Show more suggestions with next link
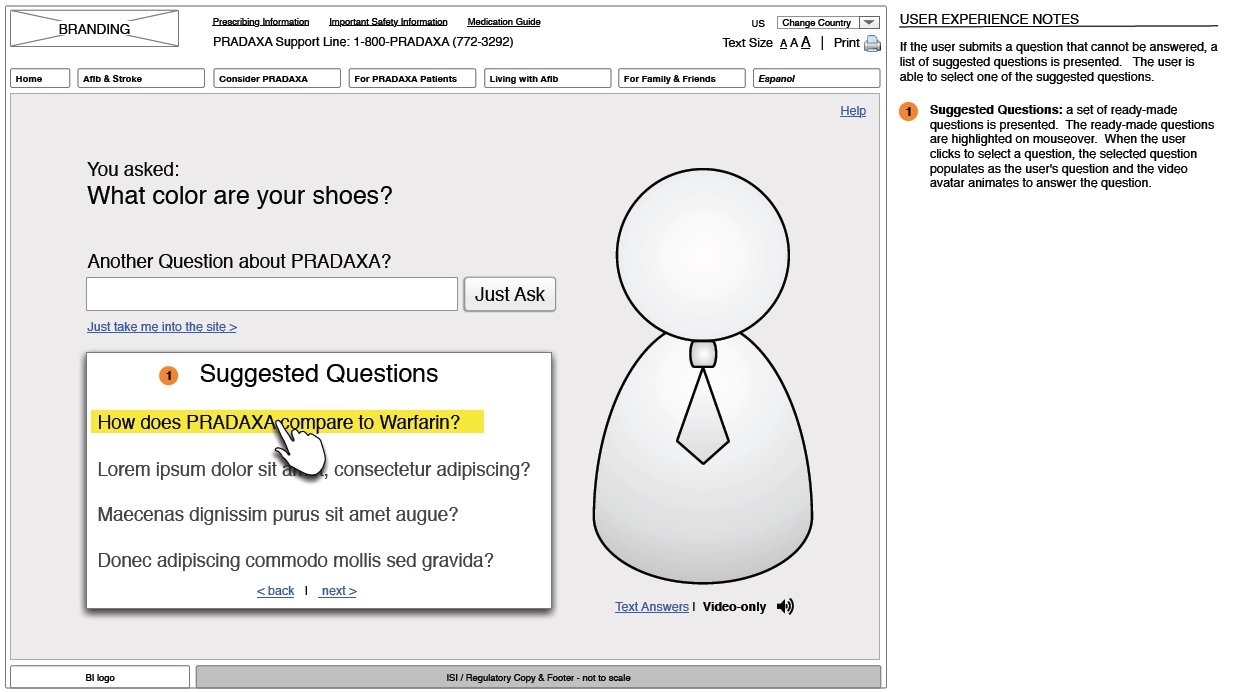This screenshot has height=692, width=1233. tap(338, 591)
